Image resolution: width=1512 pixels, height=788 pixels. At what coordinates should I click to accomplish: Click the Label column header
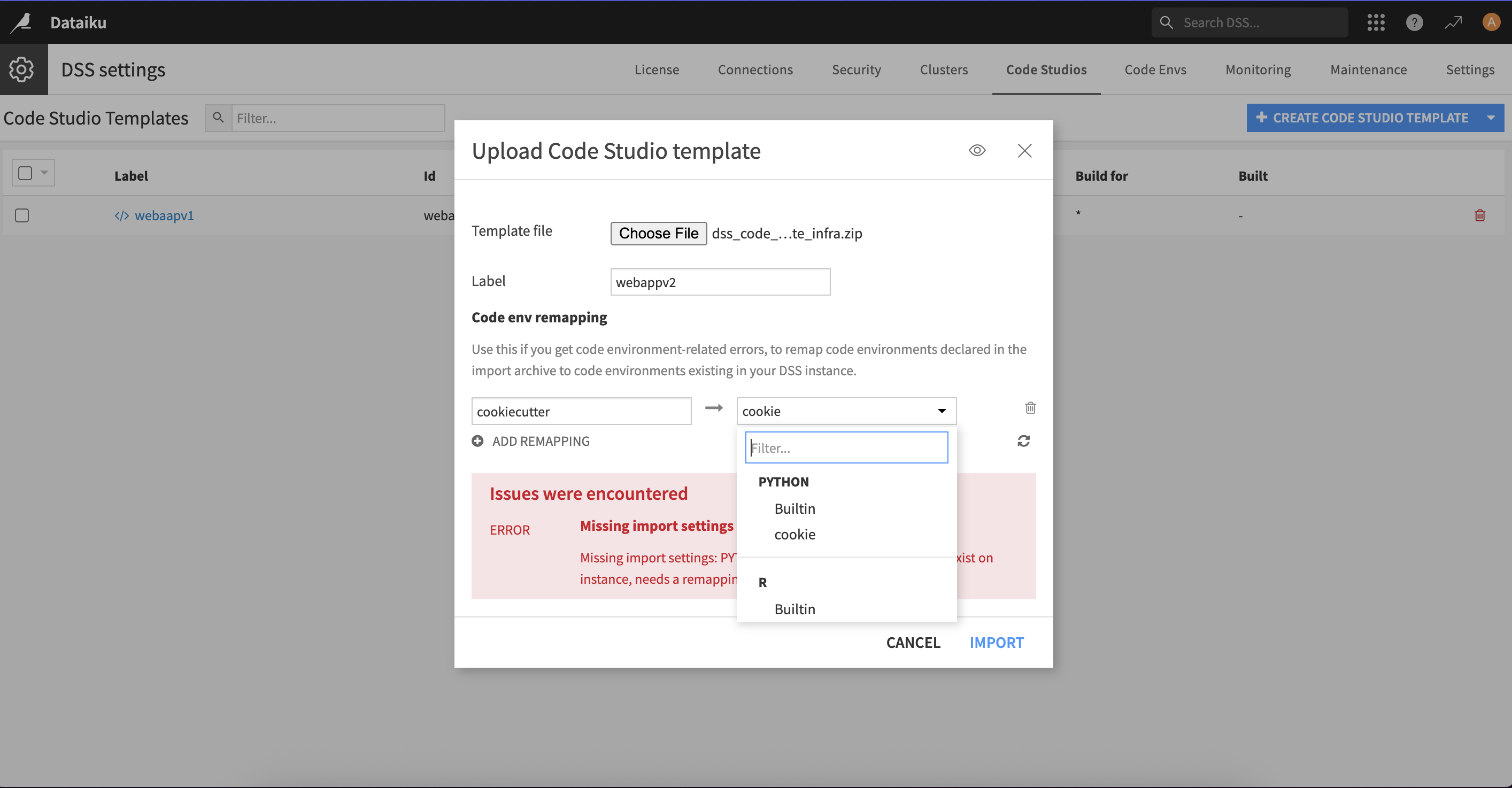[131, 175]
